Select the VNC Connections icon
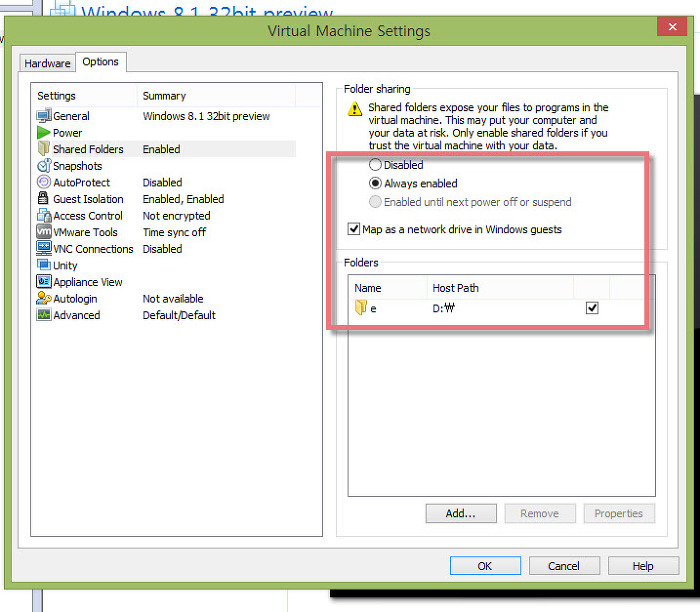This screenshot has width=700, height=612. click(44, 249)
